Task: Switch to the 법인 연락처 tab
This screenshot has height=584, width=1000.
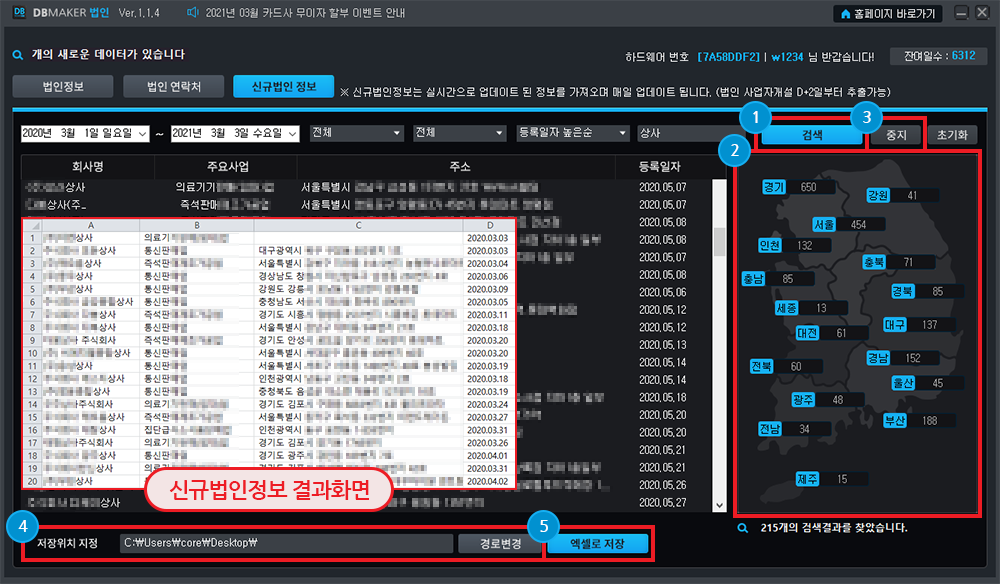Action: tap(173, 87)
